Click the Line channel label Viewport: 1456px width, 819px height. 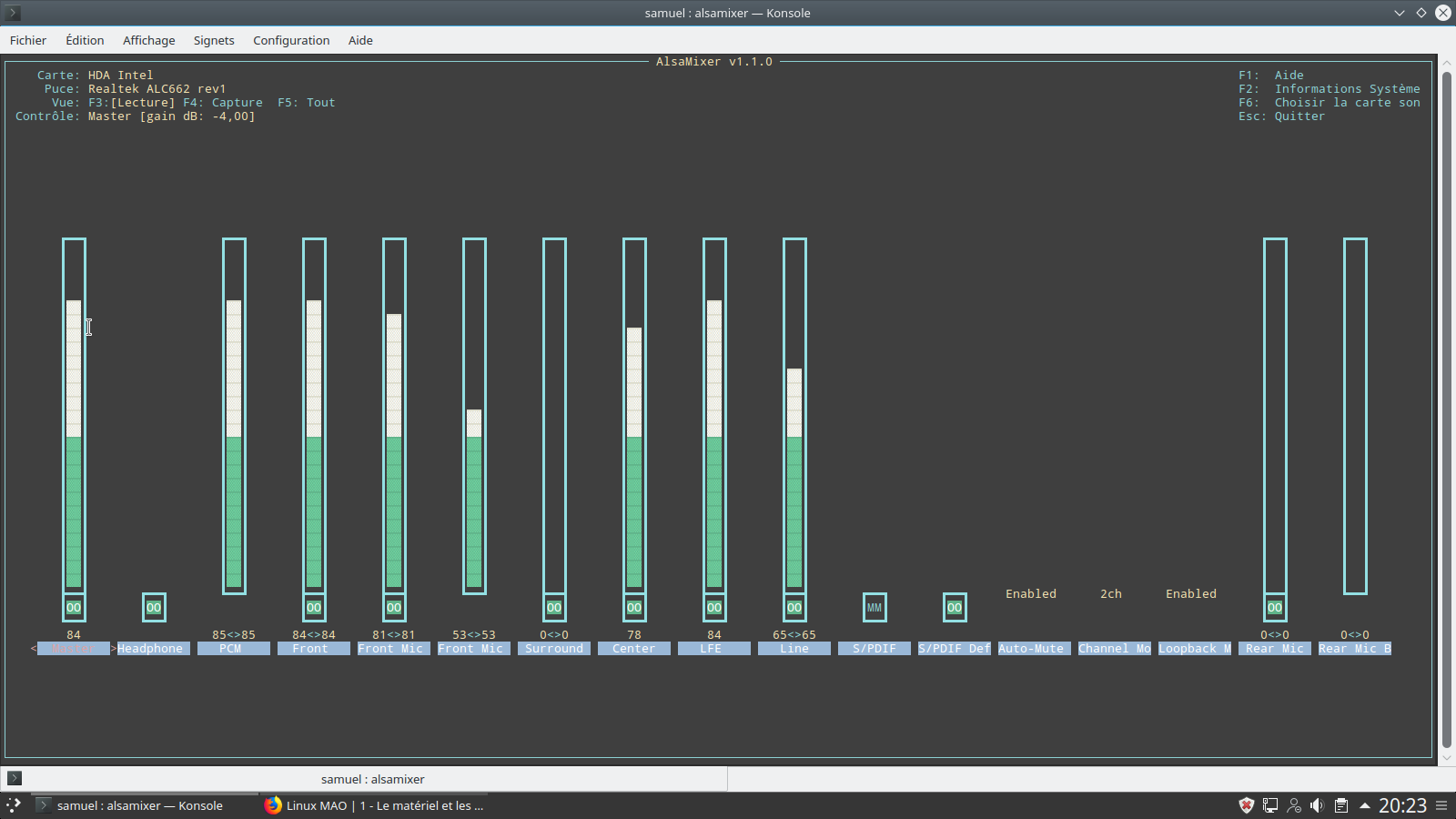tap(794, 648)
